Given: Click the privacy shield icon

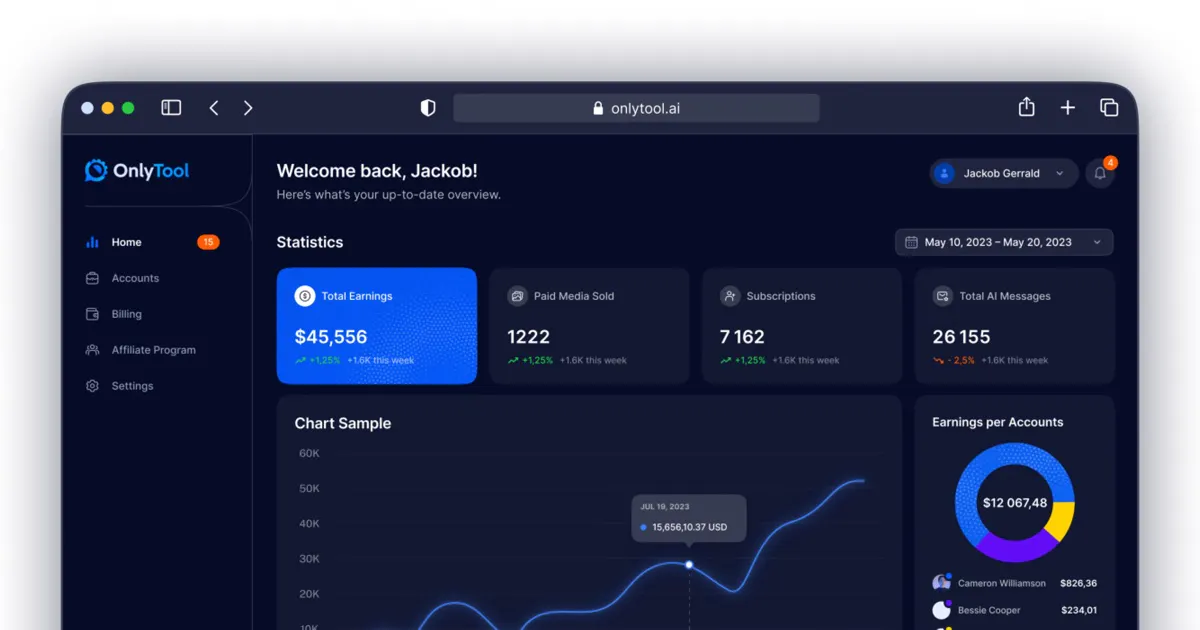Looking at the screenshot, I should coord(428,108).
